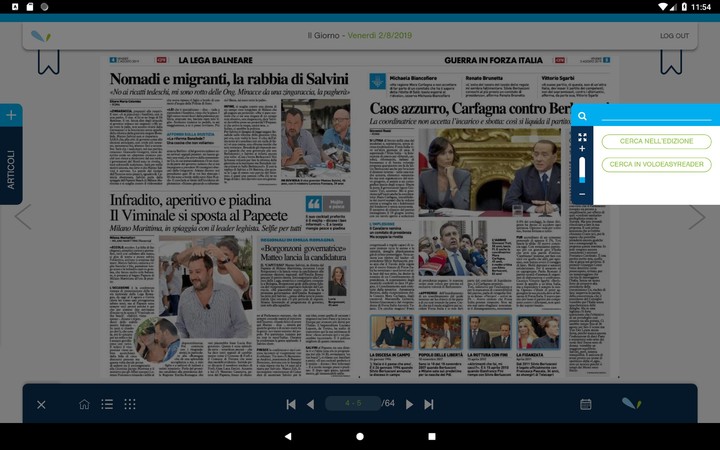Viewport: 720px width, 450px height.
Task: Click CERCA NELL'EDIZIONE button
Action: click(x=656, y=141)
